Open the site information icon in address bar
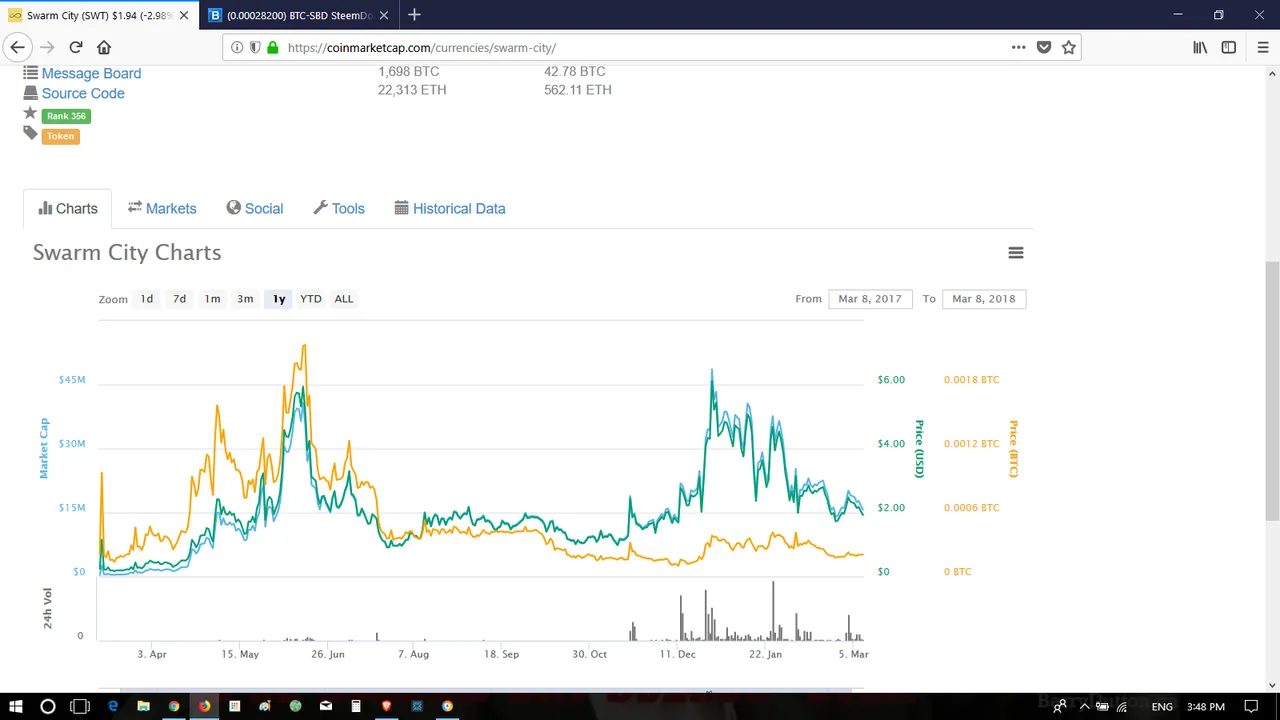This screenshot has width=1280, height=720. tap(237, 47)
